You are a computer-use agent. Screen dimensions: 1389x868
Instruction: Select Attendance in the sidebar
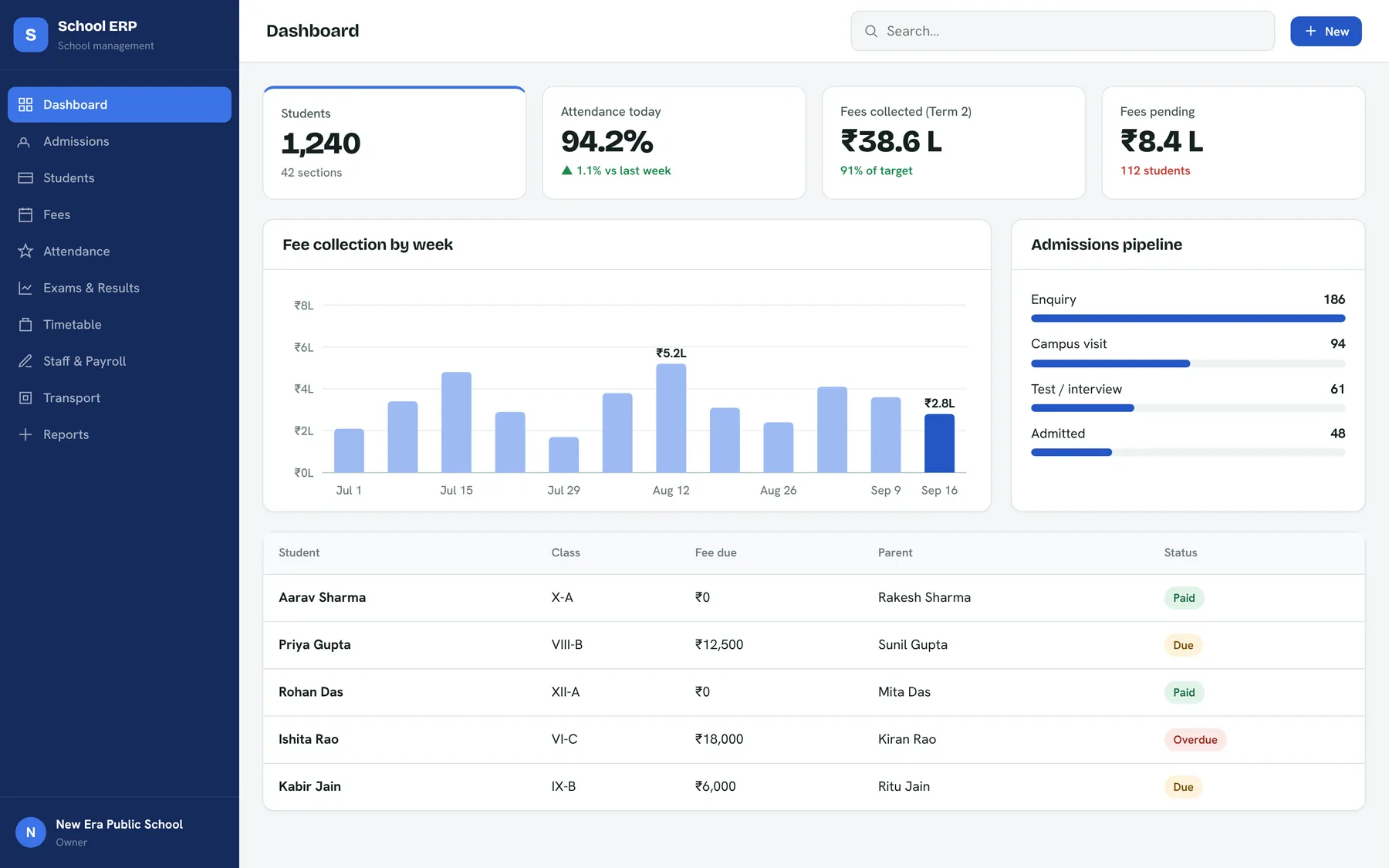click(120, 251)
